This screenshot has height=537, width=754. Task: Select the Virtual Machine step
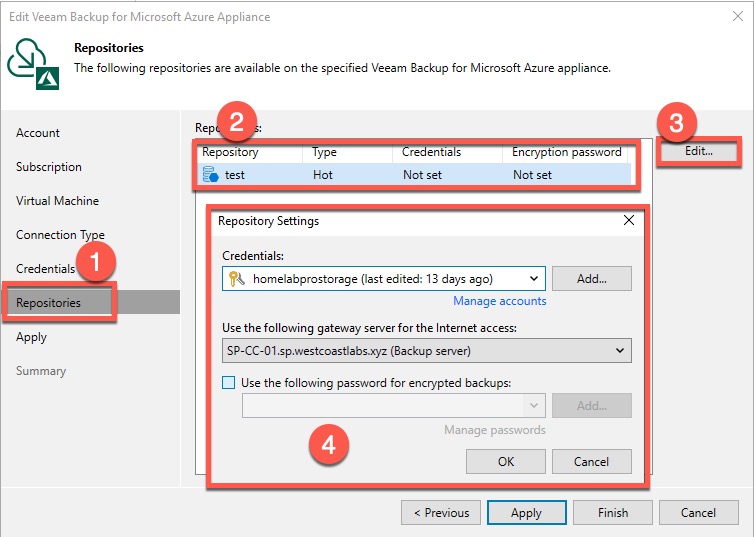pyautogui.click(x=57, y=201)
